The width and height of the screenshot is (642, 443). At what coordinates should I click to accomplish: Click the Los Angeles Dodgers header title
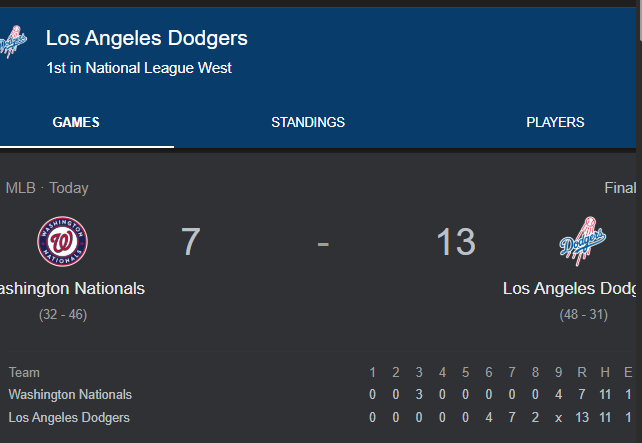click(147, 39)
